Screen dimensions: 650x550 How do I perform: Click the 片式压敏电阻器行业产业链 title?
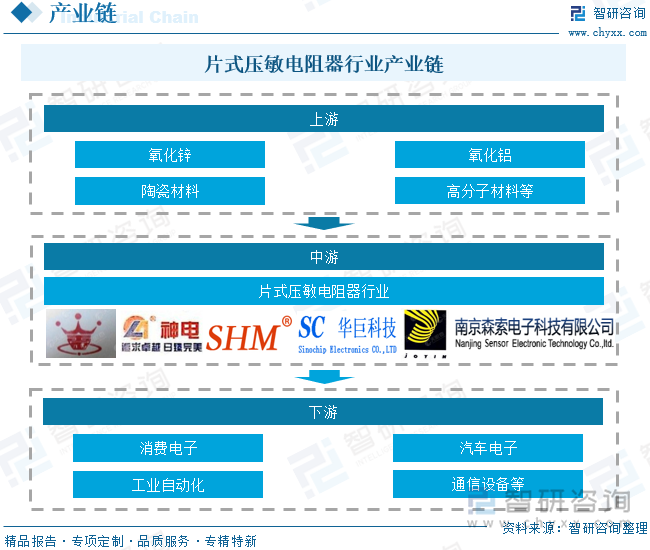coord(324,64)
